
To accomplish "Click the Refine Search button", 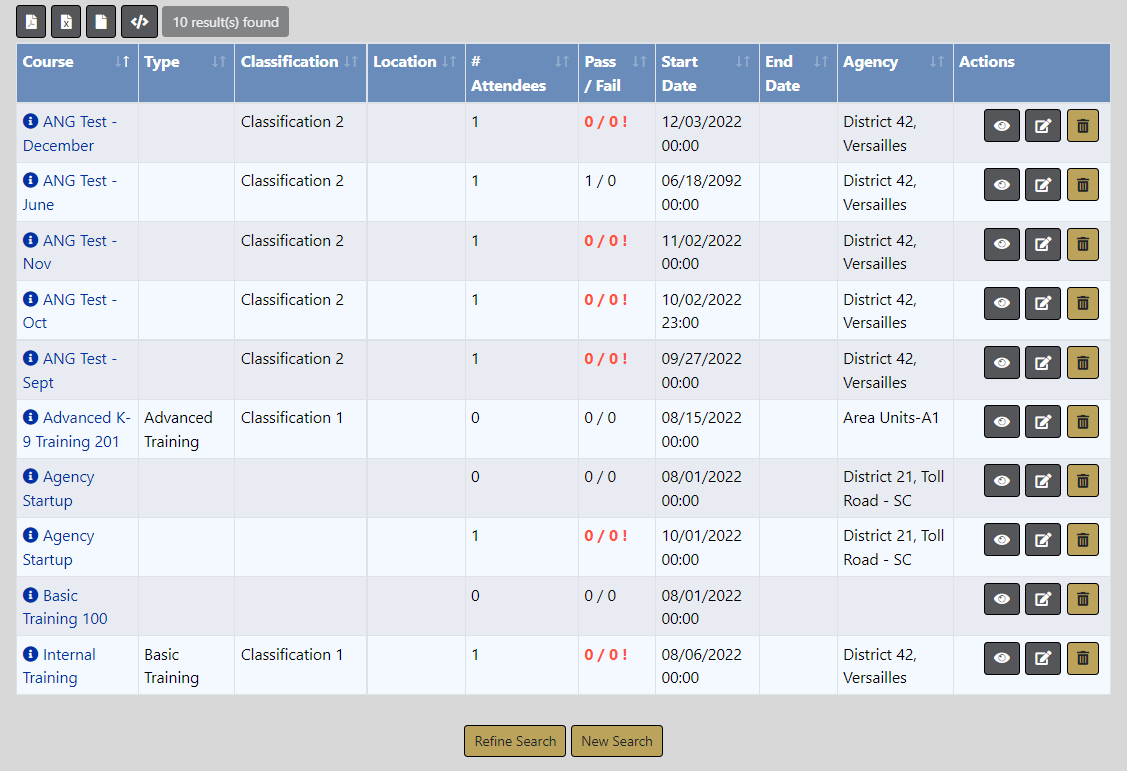I will [515, 741].
